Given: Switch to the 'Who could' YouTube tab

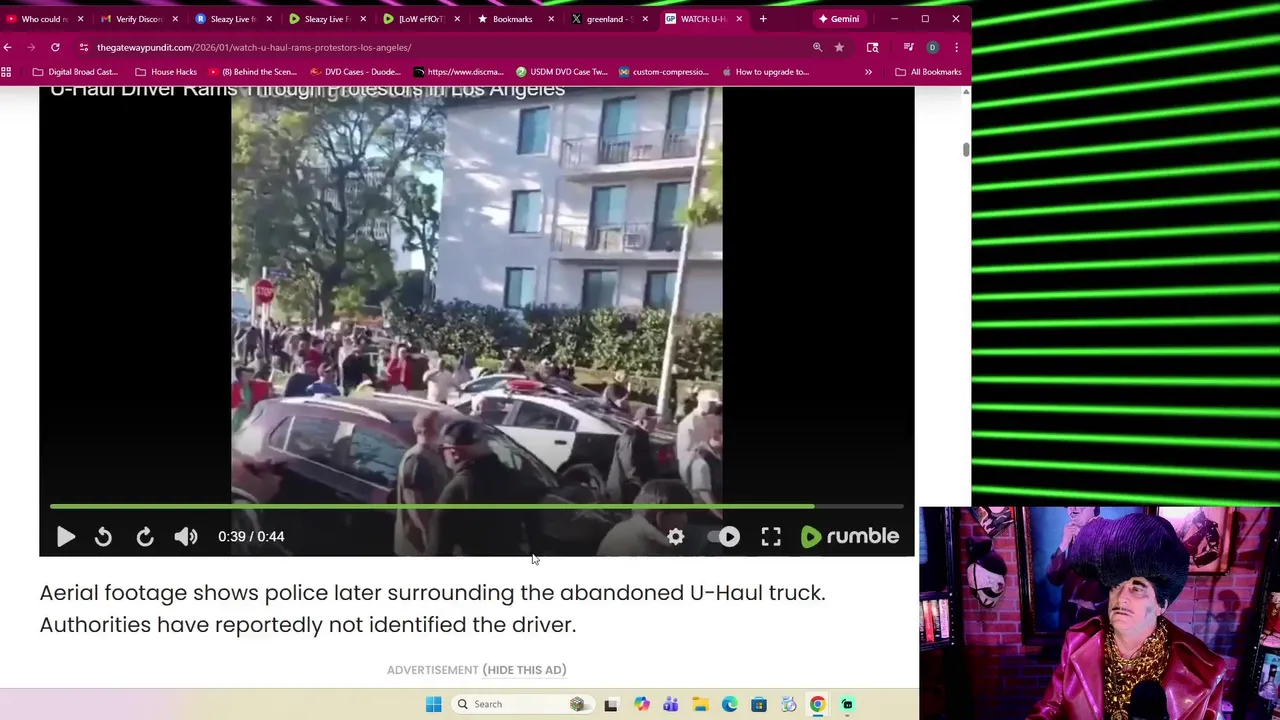Looking at the screenshot, I should click(x=45, y=19).
